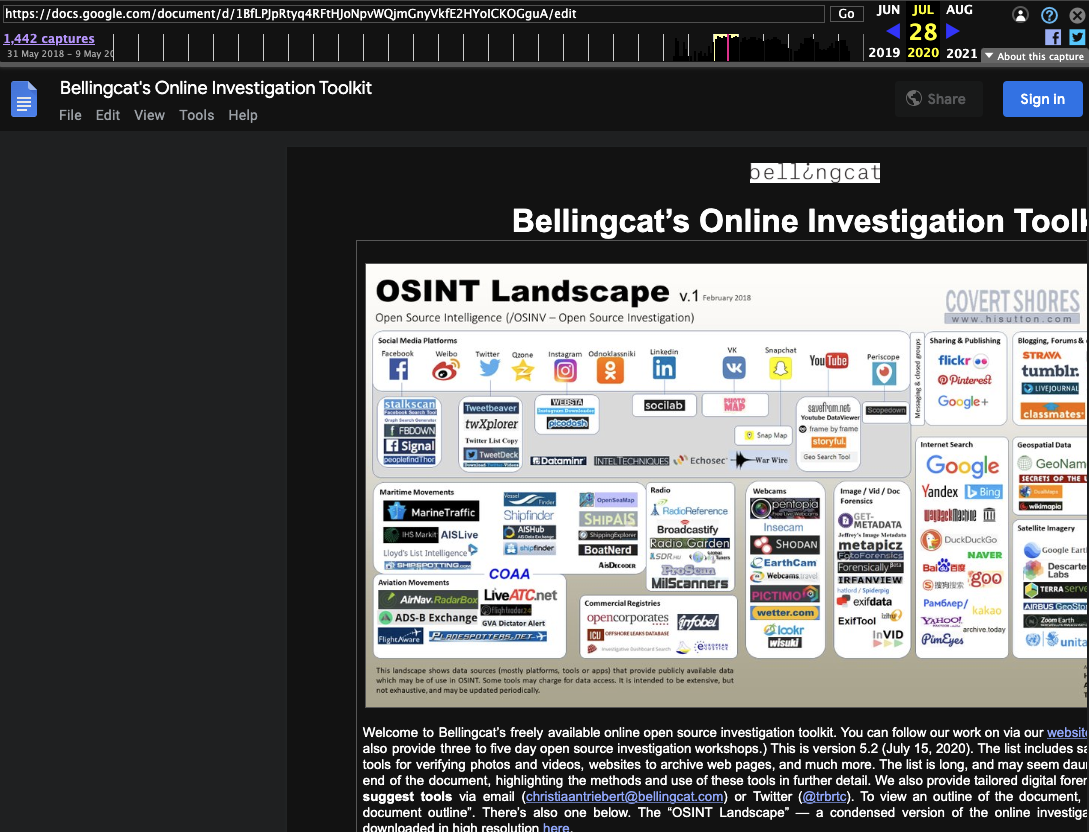1089x832 pixels.
Task: Open the File menu
Action: (70, 115)
